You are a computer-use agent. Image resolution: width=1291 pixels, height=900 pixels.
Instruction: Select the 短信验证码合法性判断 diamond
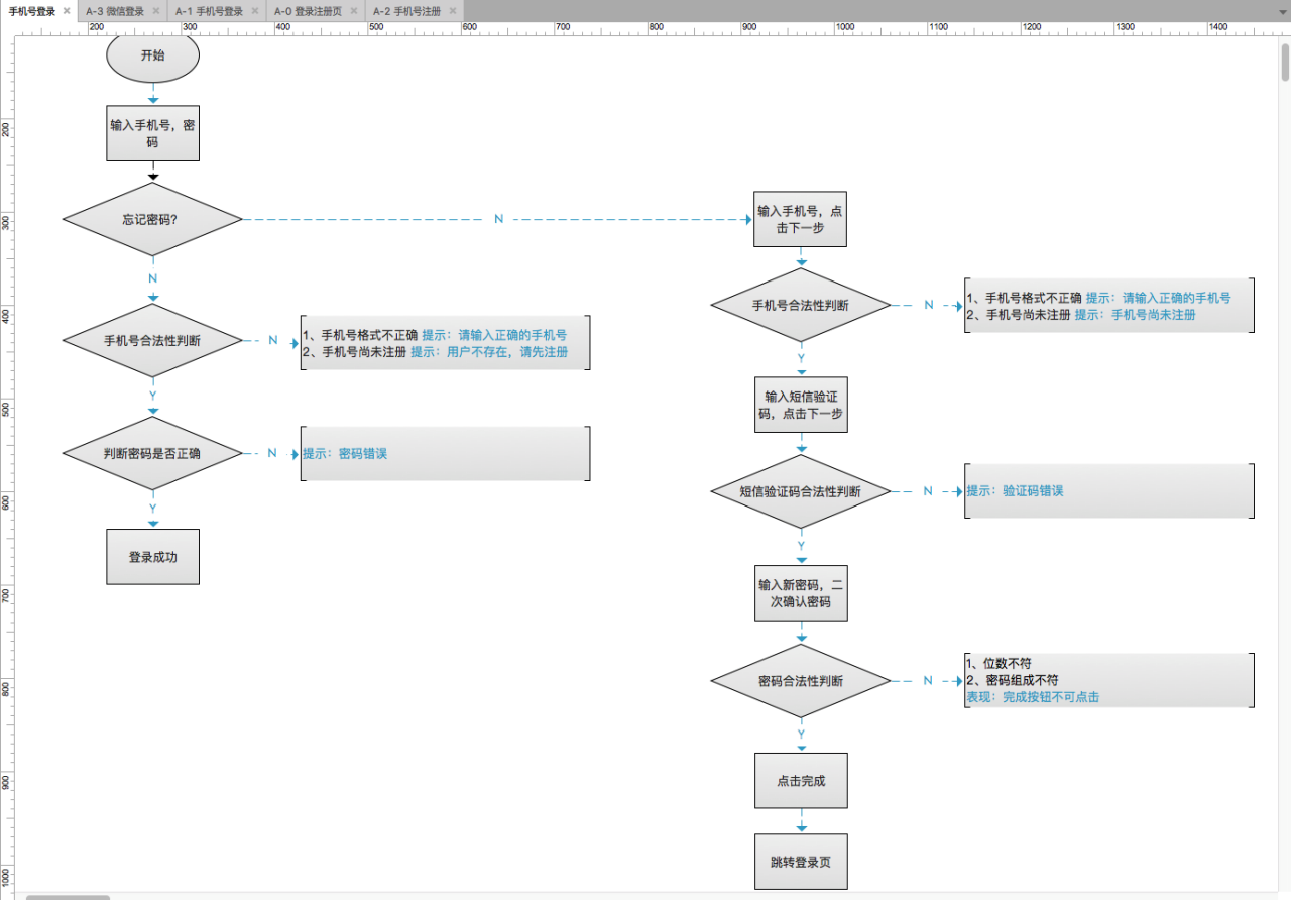(800, 492)
